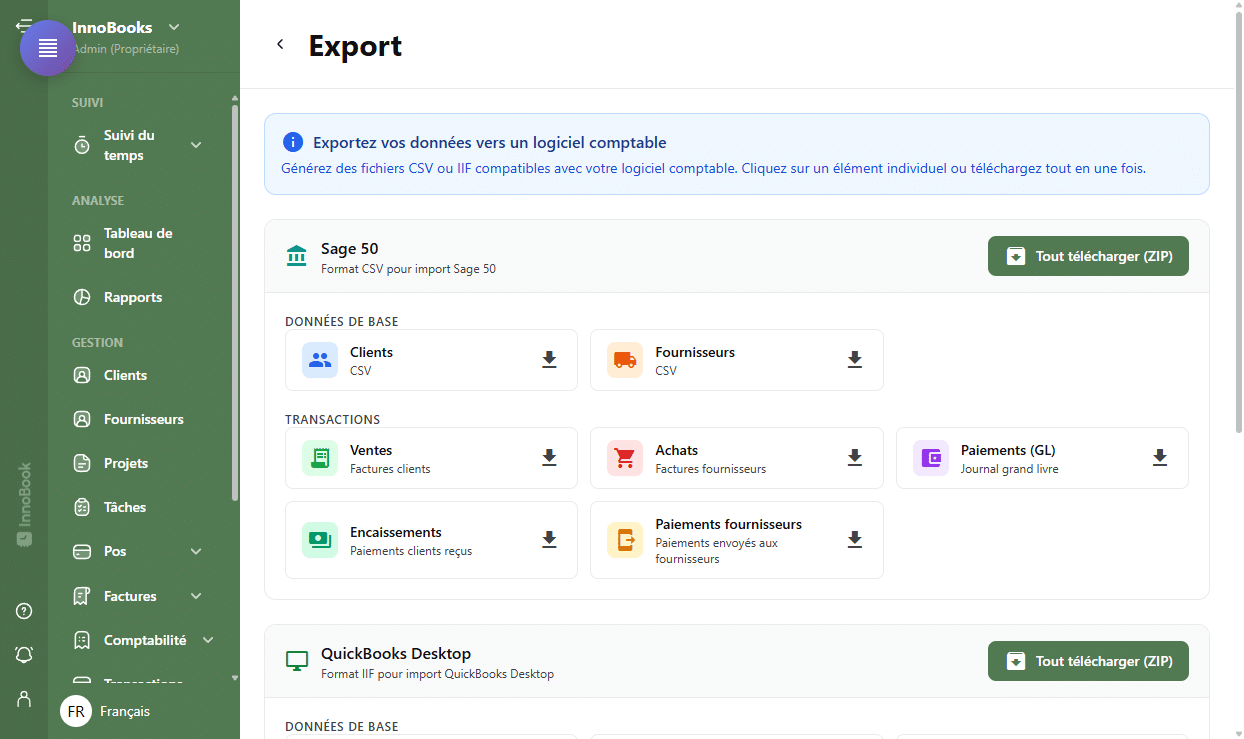Click the Sage 50 section title
This screenshot has height=739, width=1244.
click(350, 249)
